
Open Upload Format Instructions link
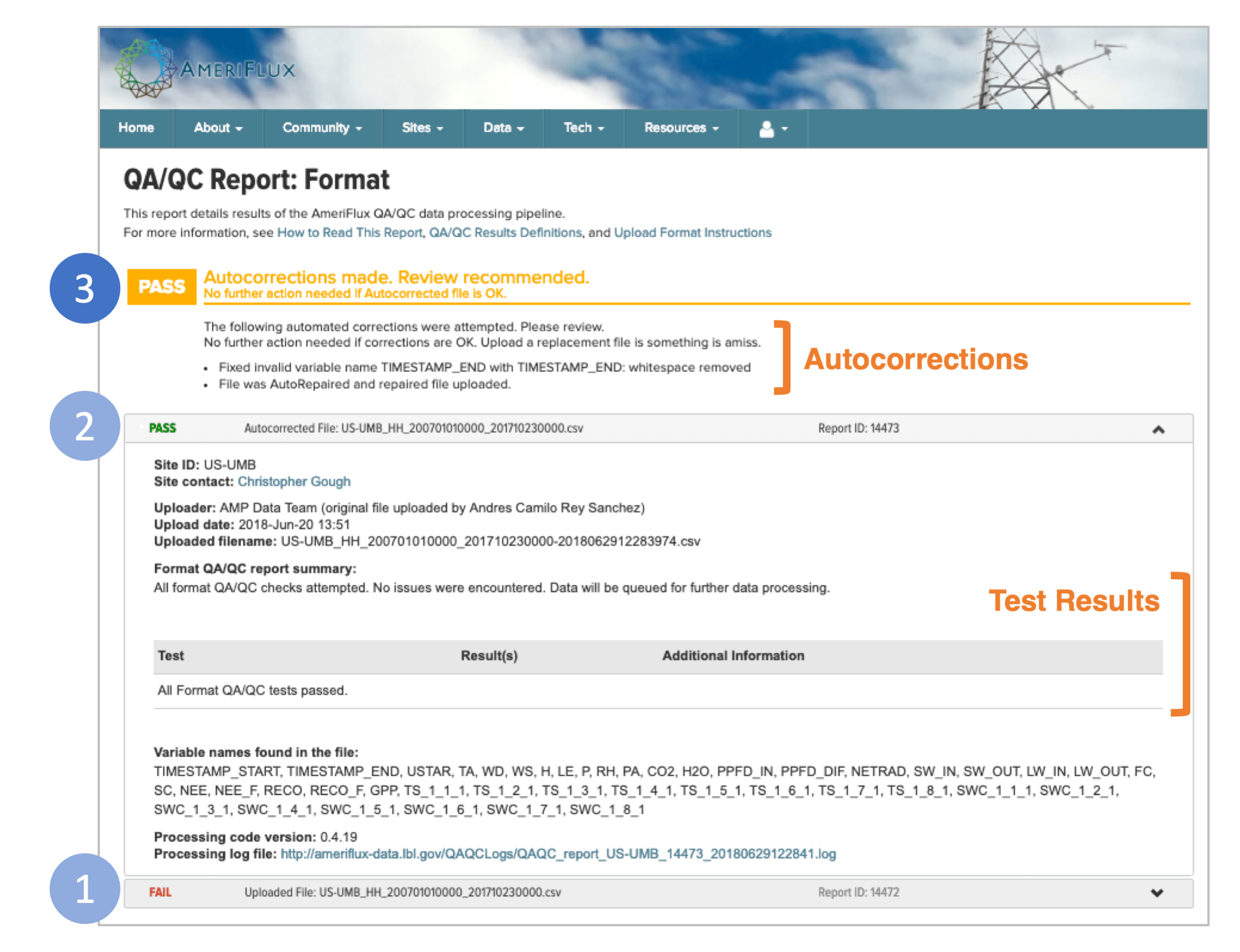pyautogui.click(x=692, y=233)
